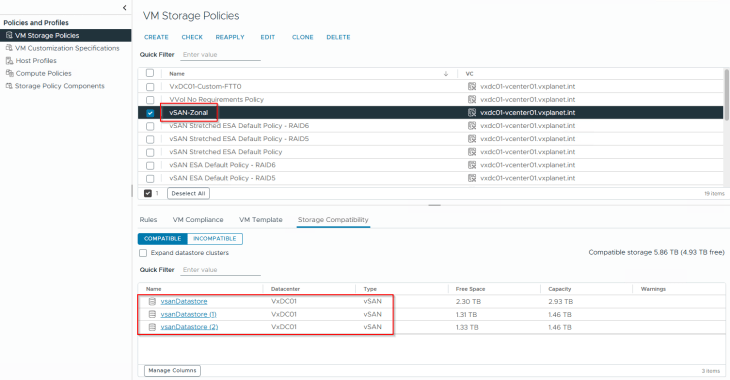This screenshot has height=380, width=730.
Task: Toggle the select-all policies header checkbox
Action: tap(150, 73)
